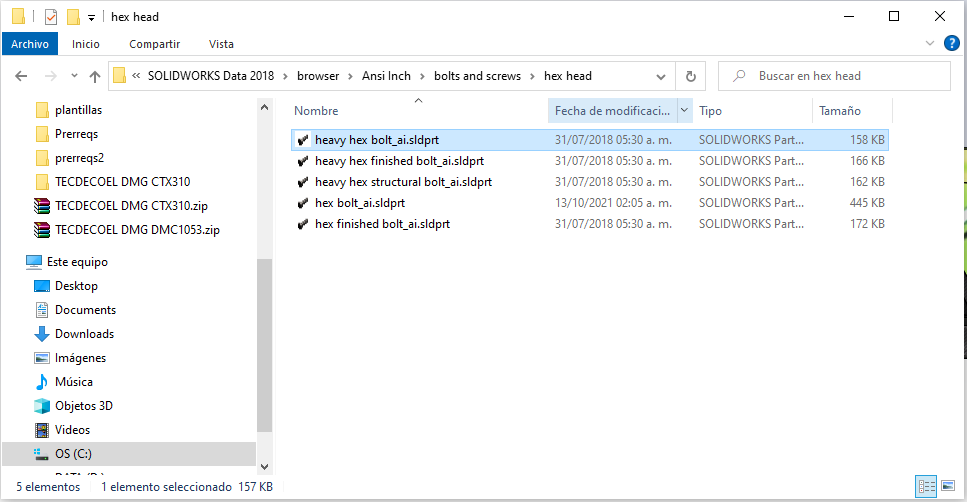This screenshot has height=502, width=967.
Task: Navigate to bolts and screws breadcrumb
Action: 477,76
